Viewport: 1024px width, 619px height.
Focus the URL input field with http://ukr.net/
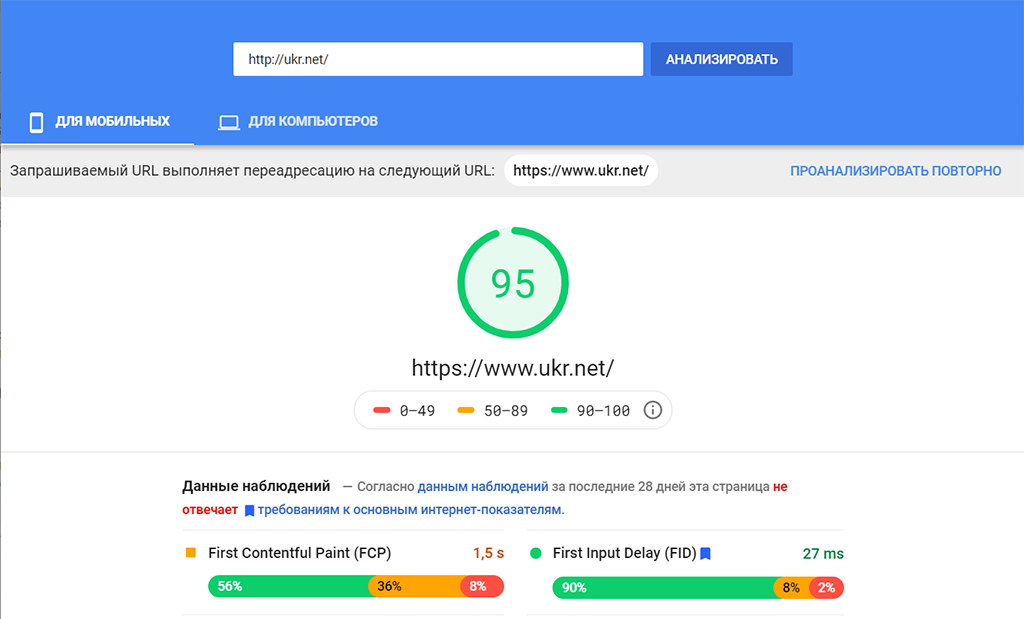coord(437,59)
